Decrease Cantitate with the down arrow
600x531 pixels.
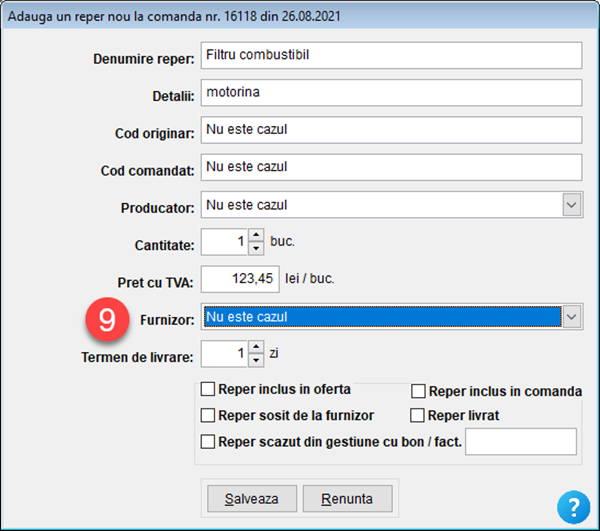tap(255, 248)
